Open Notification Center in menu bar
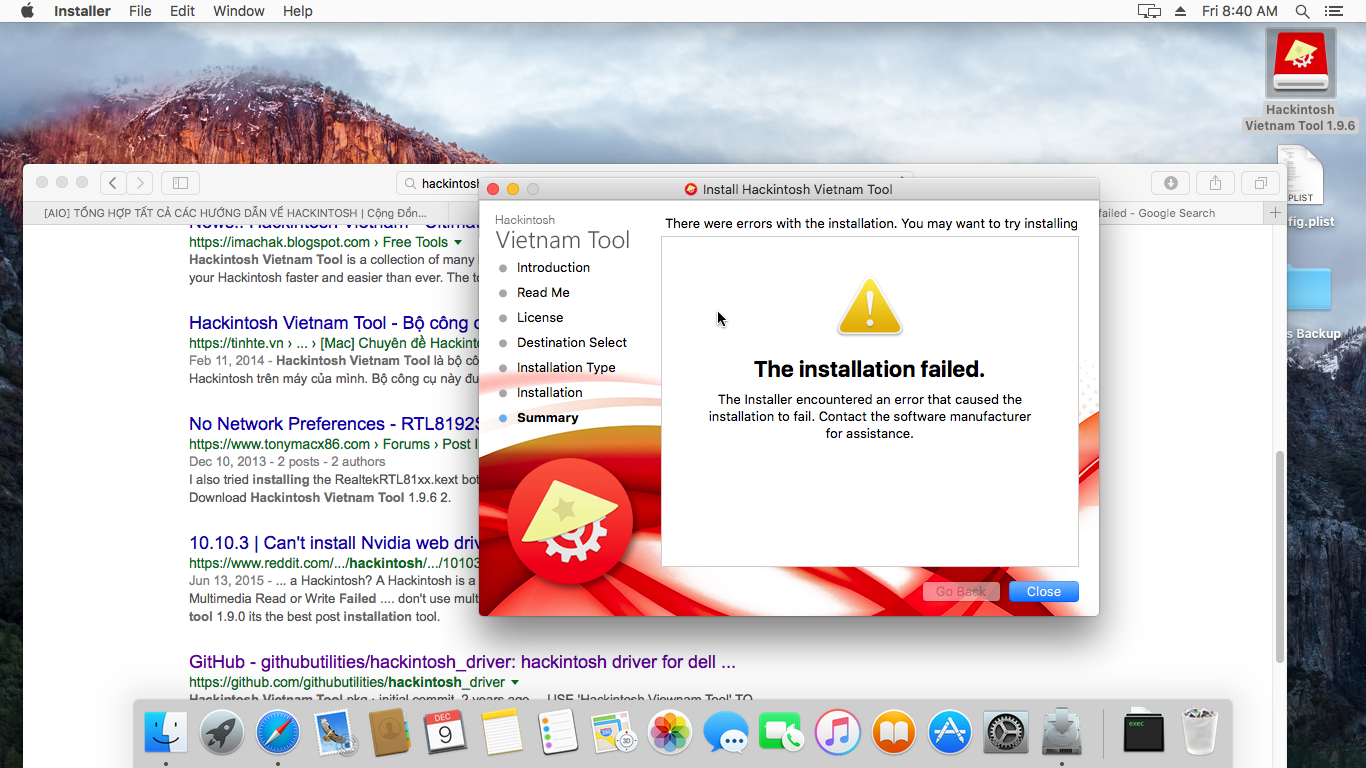Viewport: 1366px width, 768px height. (x=1334, y=11)
